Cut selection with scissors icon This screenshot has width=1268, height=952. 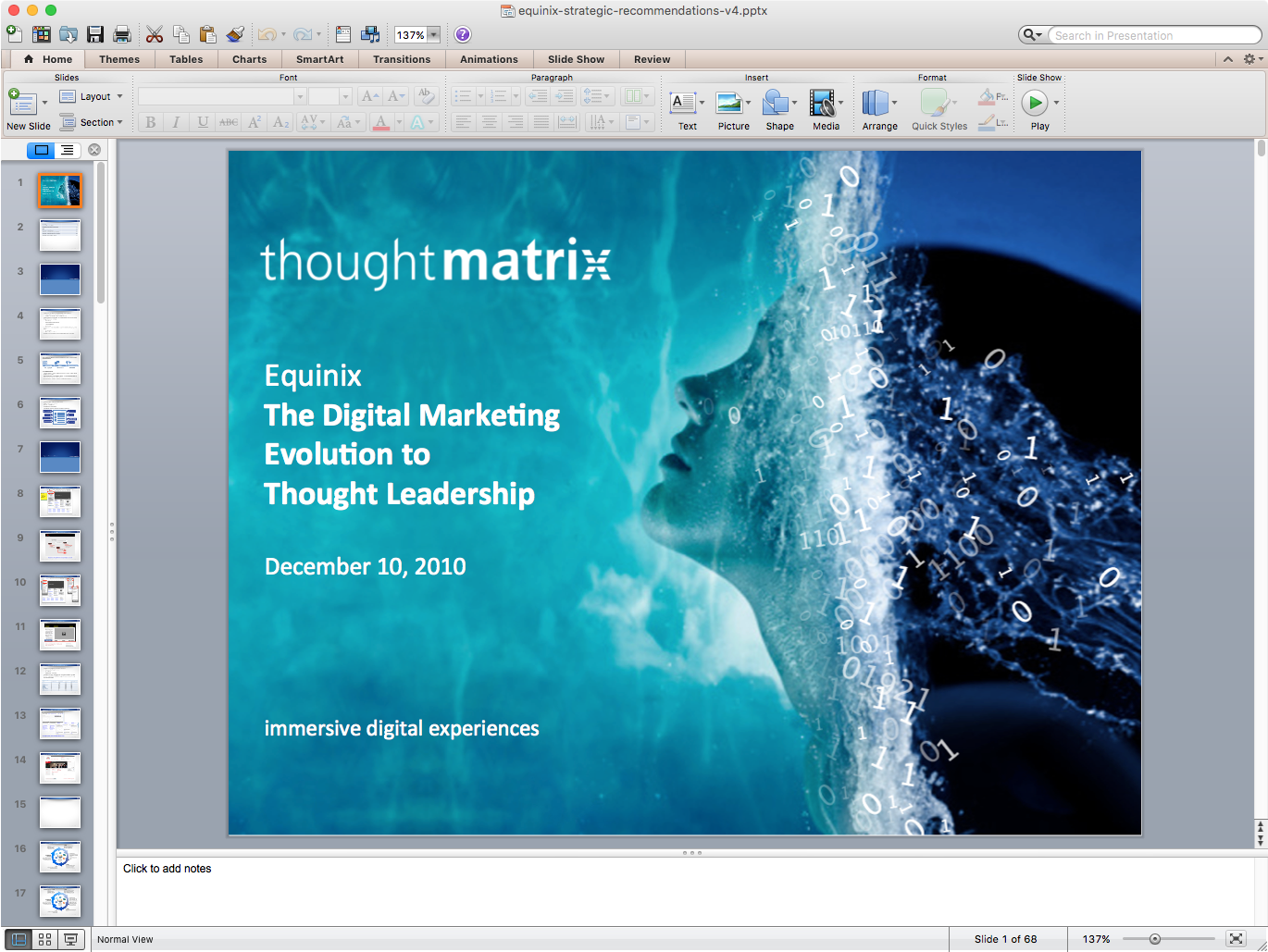[x=155, y=34]
